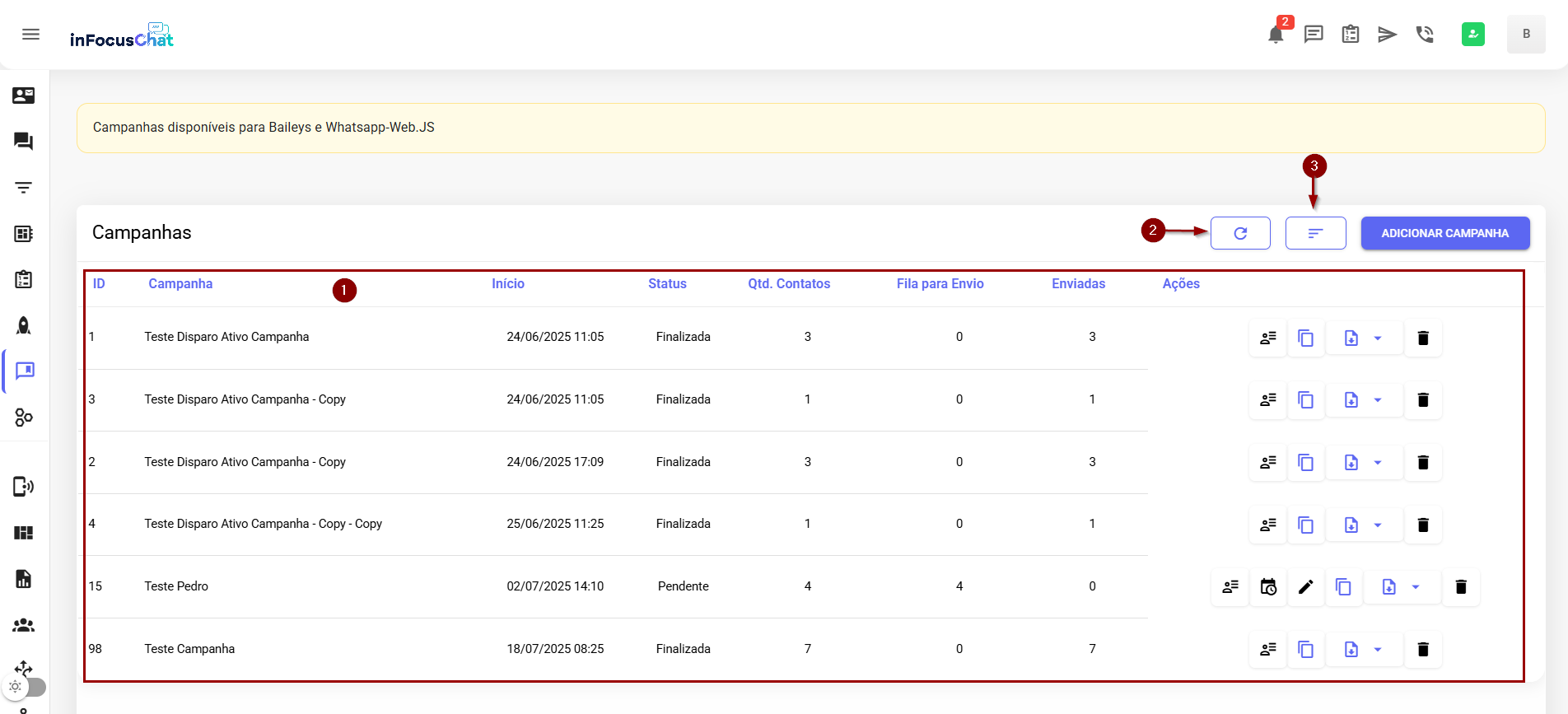
Task: Toggle the light/dark theme switch
Action: pyautogui.click(x=25, y=686)
